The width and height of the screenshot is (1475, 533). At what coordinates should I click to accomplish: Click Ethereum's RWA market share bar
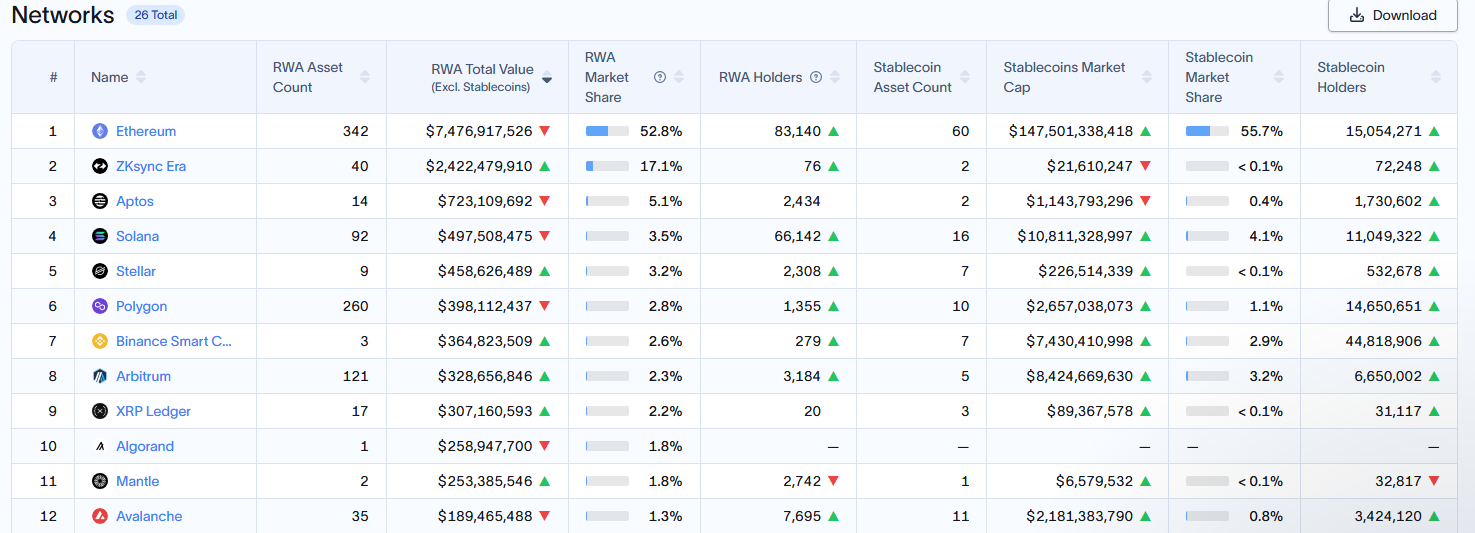(607, 131)
